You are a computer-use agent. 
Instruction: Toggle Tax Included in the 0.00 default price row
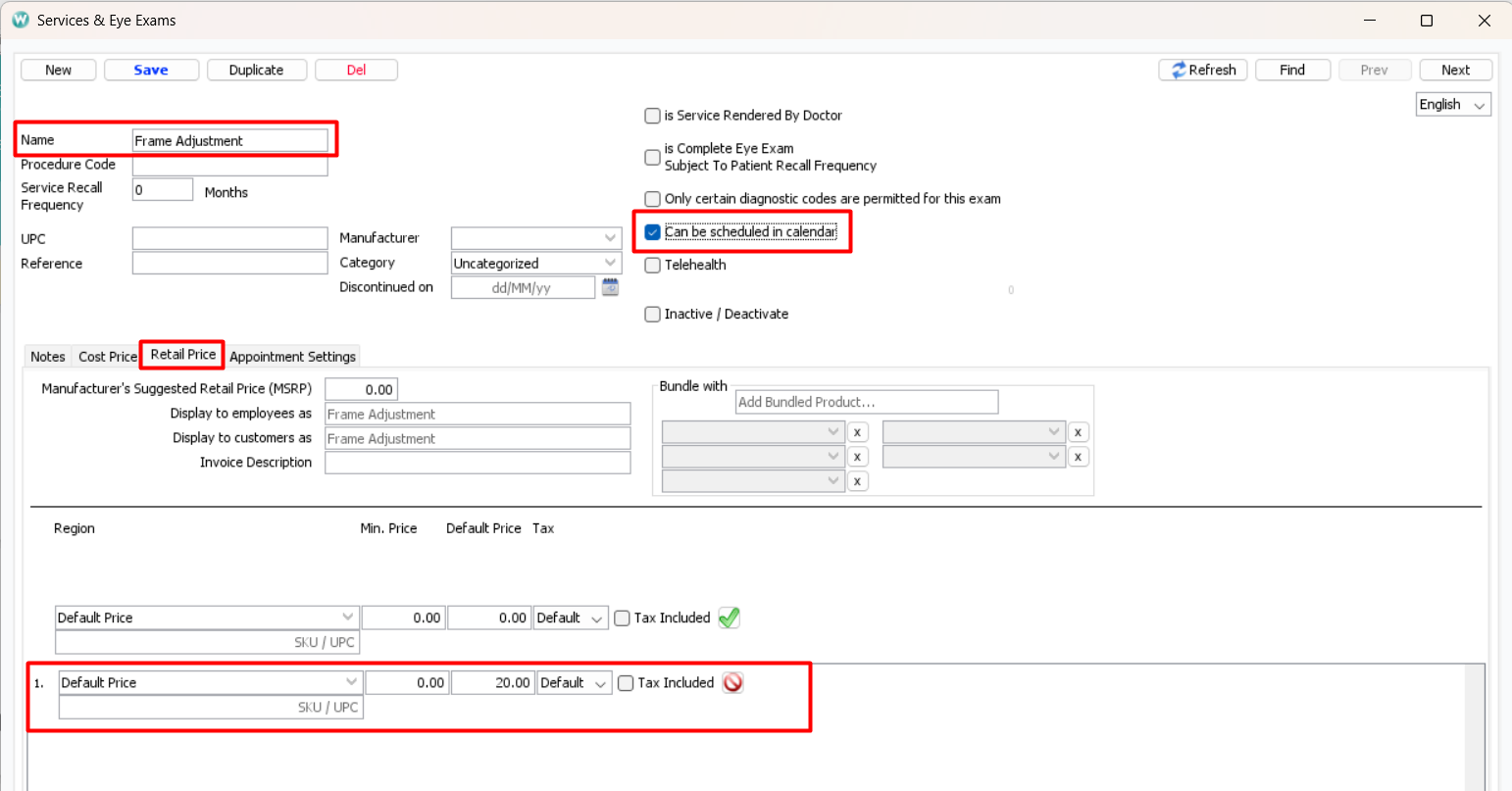point(622,618)
